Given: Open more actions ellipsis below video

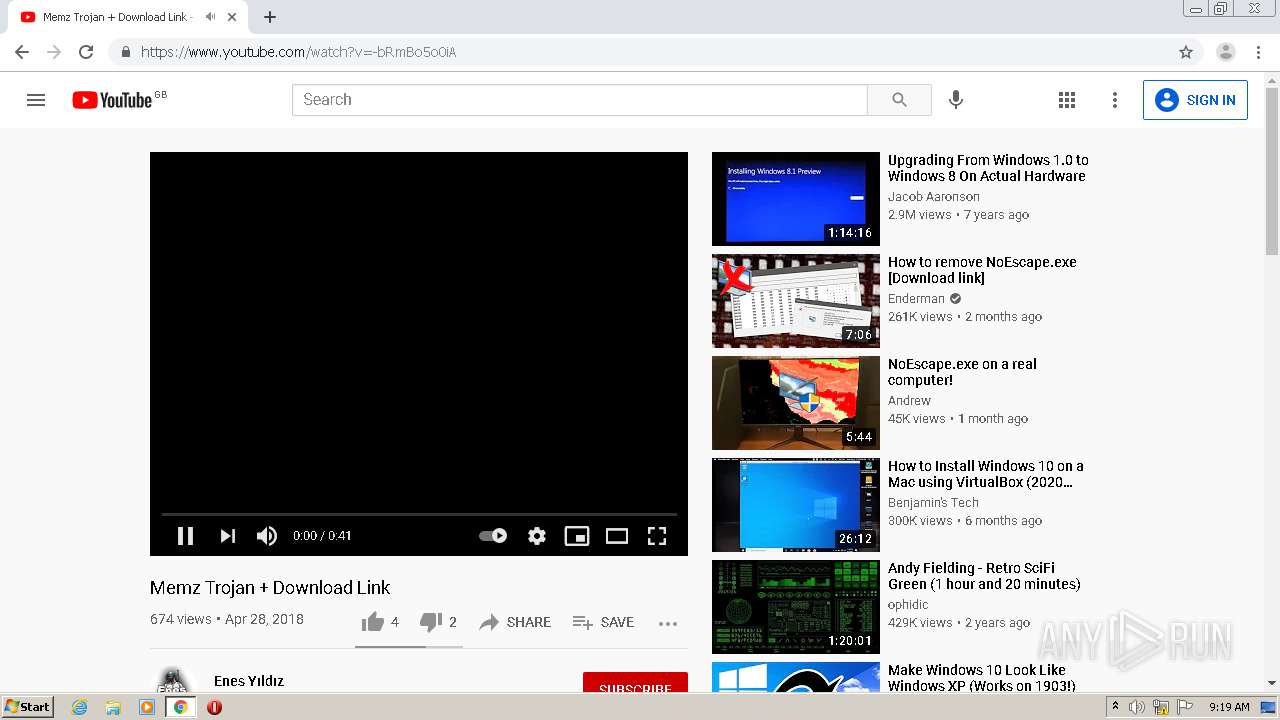Looking at the screenshot, I should pyautogui.click(x=668, y=623).
